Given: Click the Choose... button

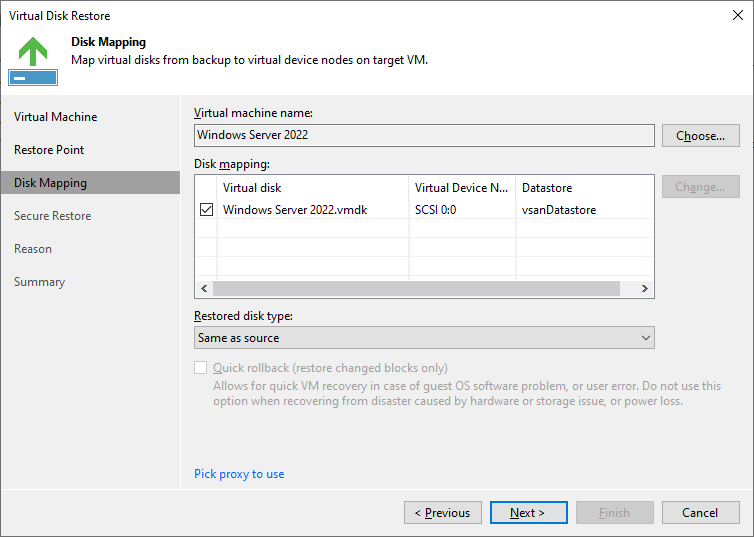Looking at the screenshot, I should (x=701, y=136).
